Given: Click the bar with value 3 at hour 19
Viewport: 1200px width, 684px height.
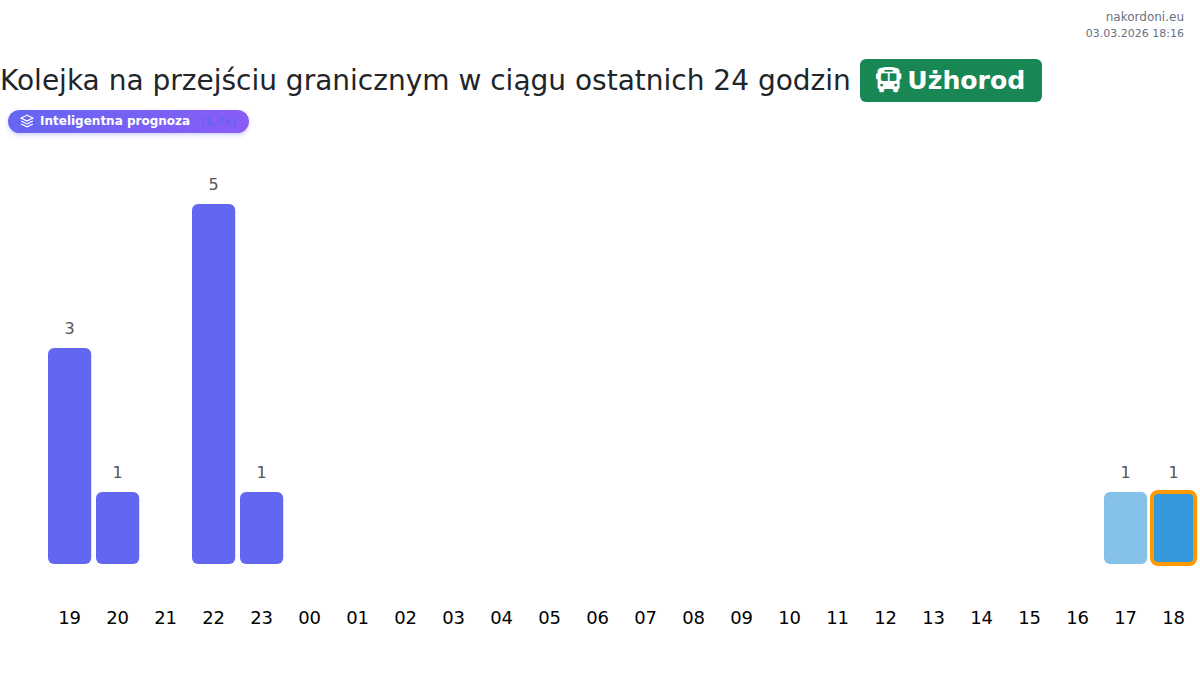Looking at the screenshot, I should (x=69, y=456).
